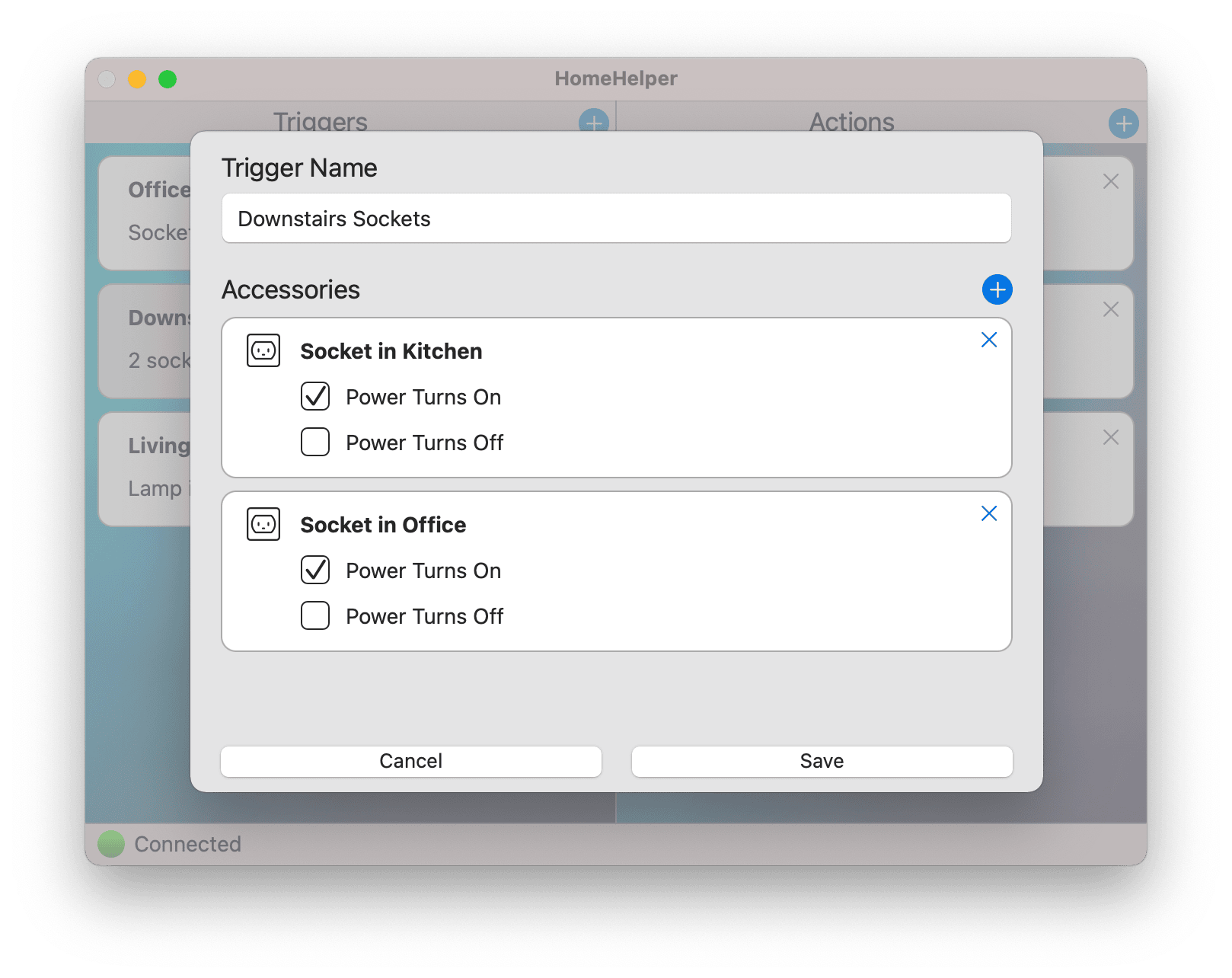Click the green Connected status indicator
This screenshot has width=1232, height=978.
pos(110,843)
